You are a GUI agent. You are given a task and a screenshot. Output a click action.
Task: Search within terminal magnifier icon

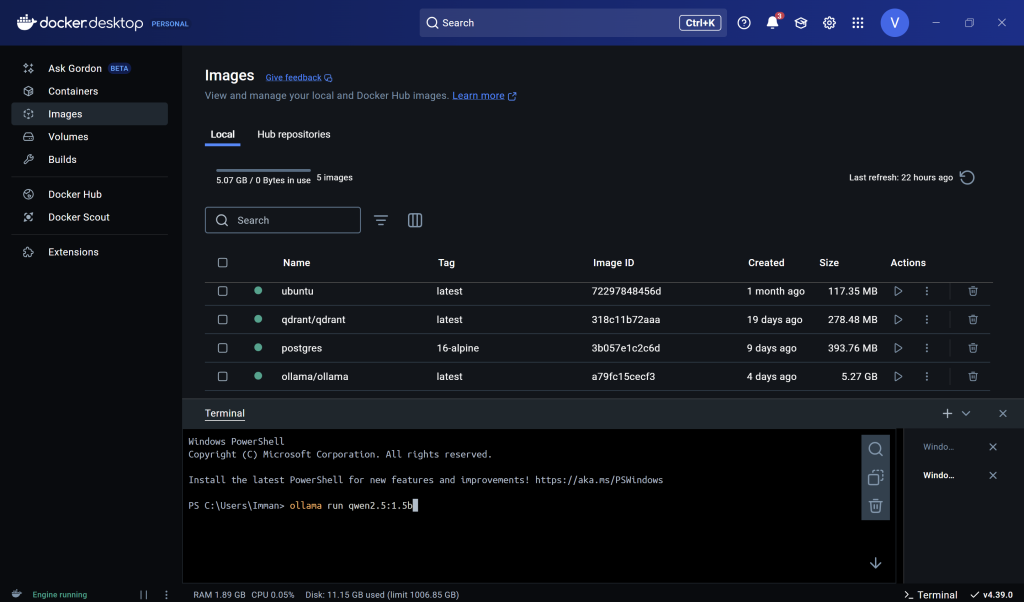point(876,449)
